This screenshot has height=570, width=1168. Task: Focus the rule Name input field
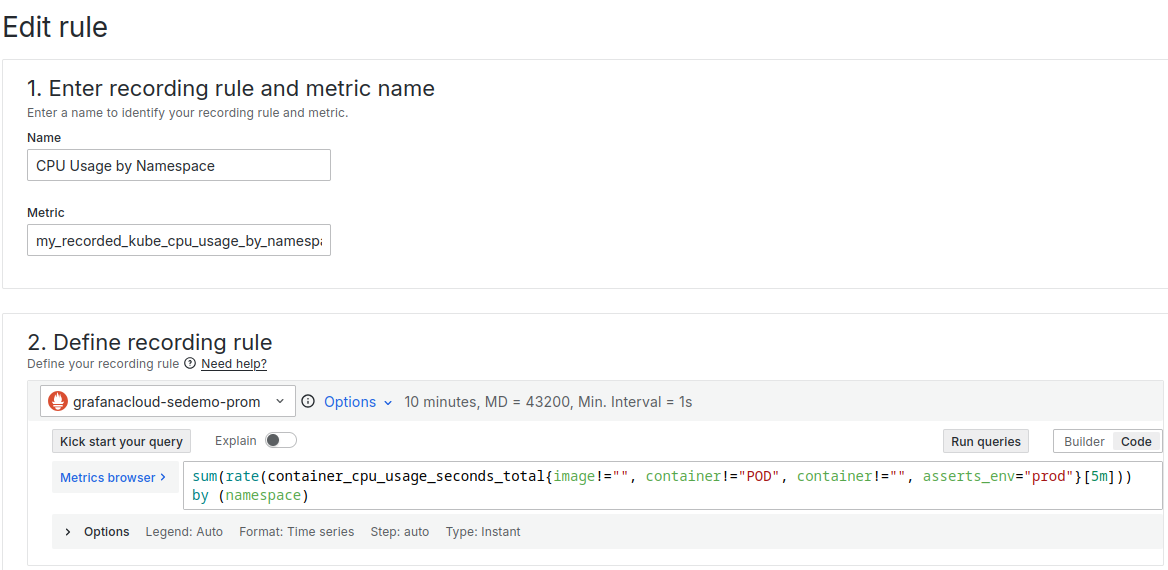click(x=178, y=166)
